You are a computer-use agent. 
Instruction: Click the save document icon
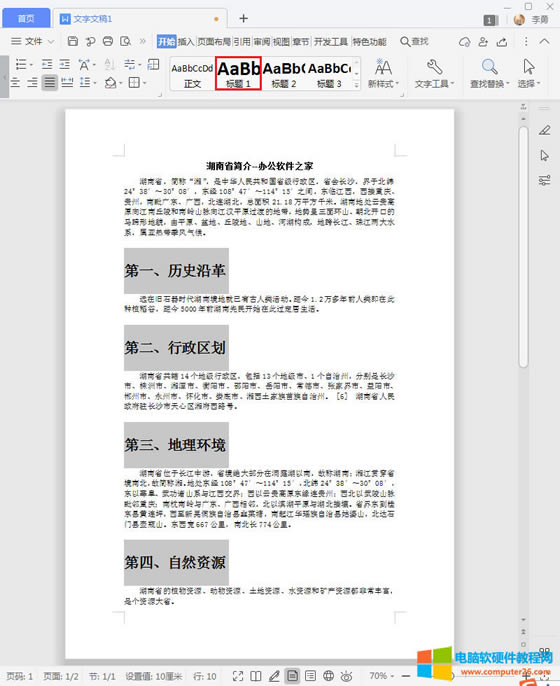point(73,41)
